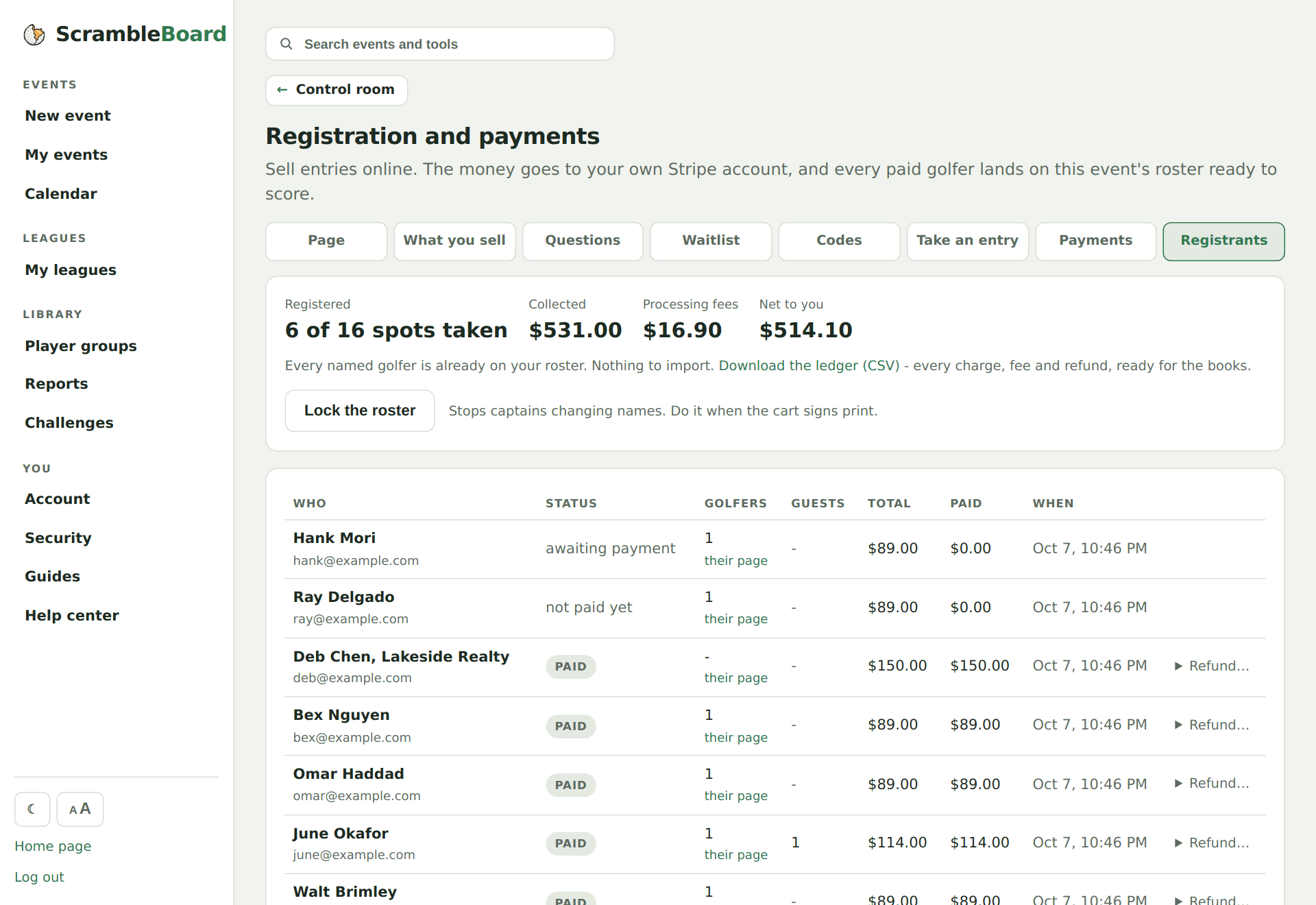Open June Okafor's their page link
This screenshot has width=1316, height=905.
coord(735,855)
